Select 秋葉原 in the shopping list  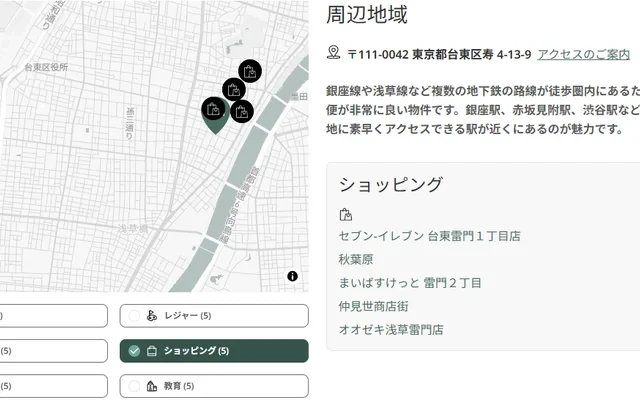356,259
